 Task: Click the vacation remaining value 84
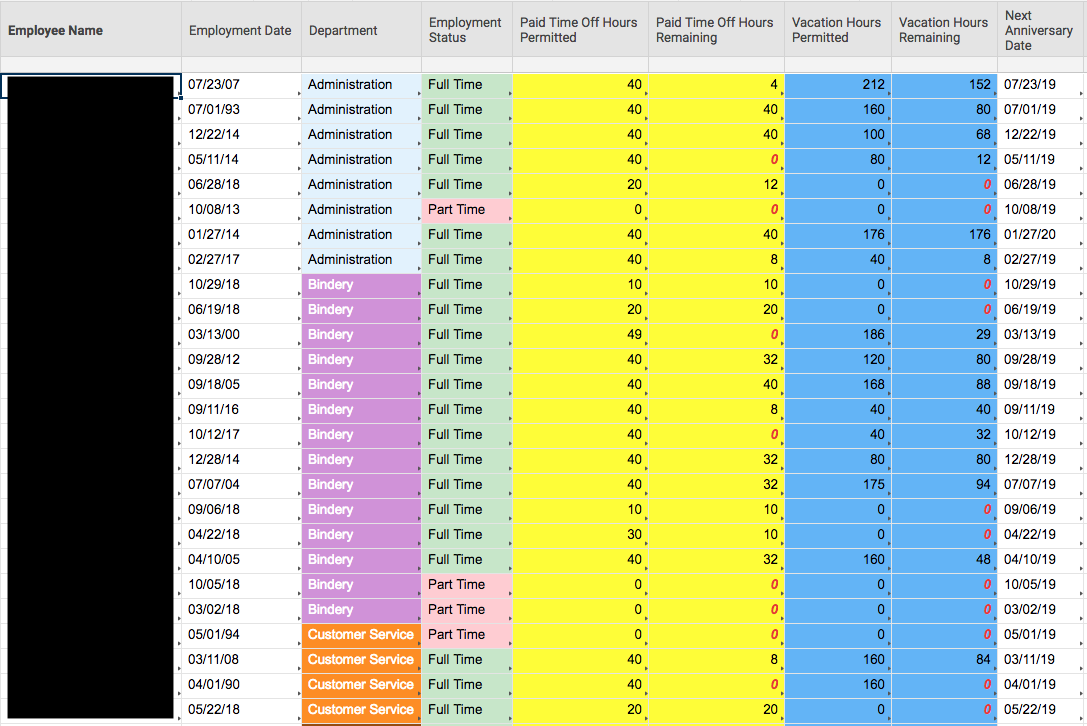click(944, 659)
